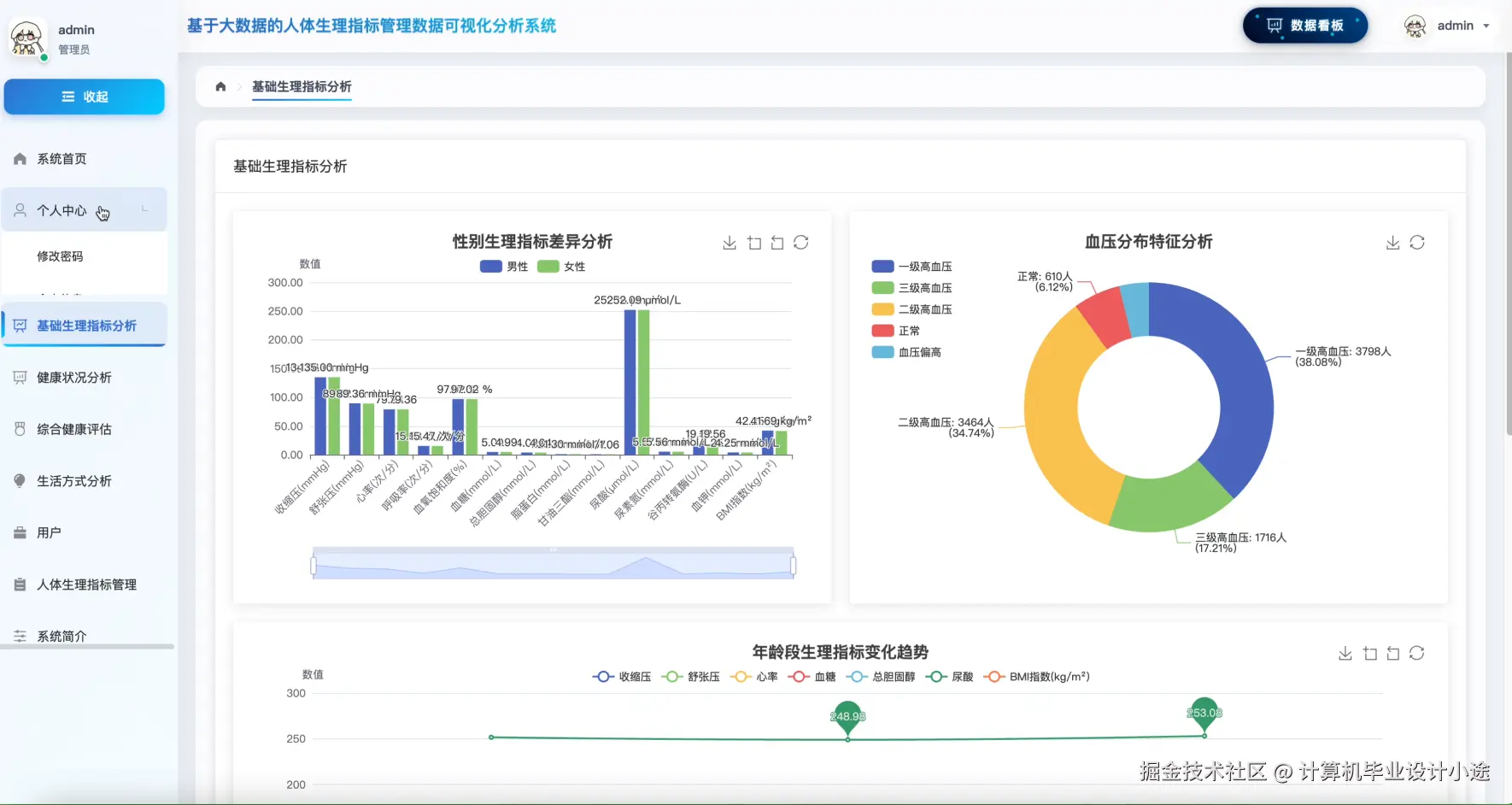
Task: Restore the blood pressure distribution chart
Action: pos(1417,243)
